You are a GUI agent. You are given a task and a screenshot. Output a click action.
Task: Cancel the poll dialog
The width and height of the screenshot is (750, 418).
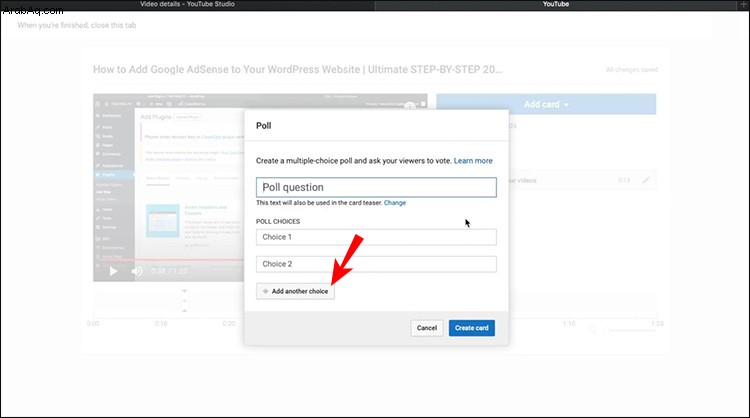pyautogui.click(x=427, y=328)
